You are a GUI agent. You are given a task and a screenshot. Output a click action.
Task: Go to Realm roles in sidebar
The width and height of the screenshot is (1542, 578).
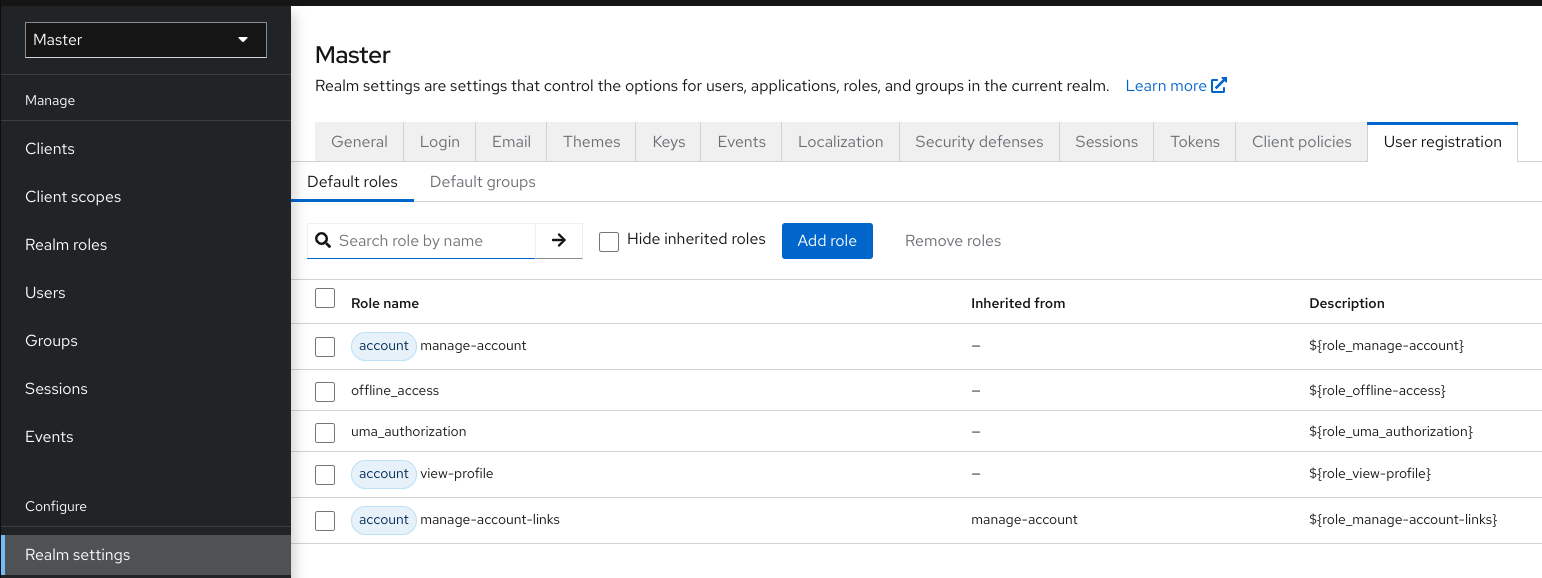pos(66,245)
